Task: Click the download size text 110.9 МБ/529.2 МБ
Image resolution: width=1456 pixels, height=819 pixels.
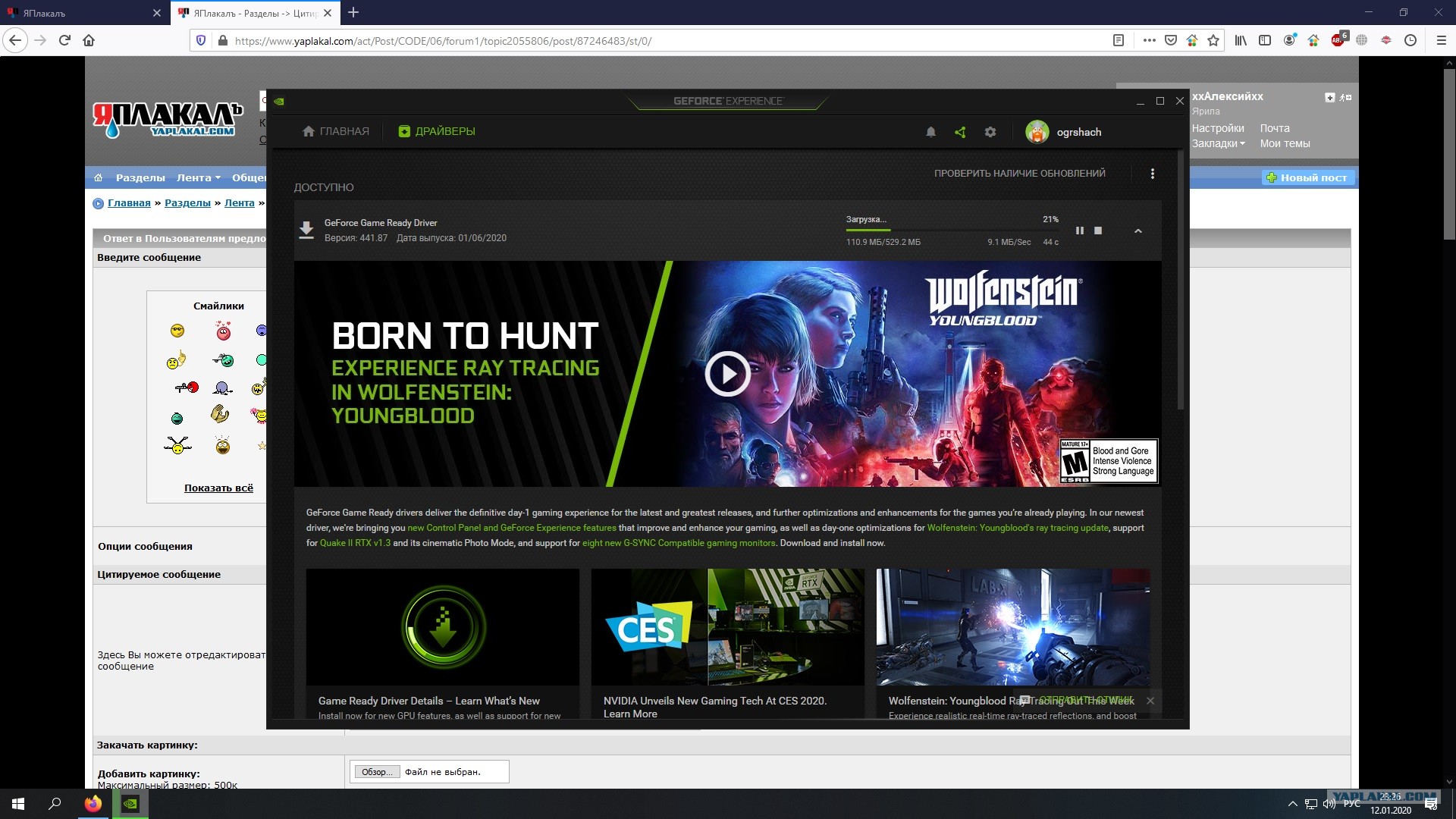Action: tap(883, 242)
